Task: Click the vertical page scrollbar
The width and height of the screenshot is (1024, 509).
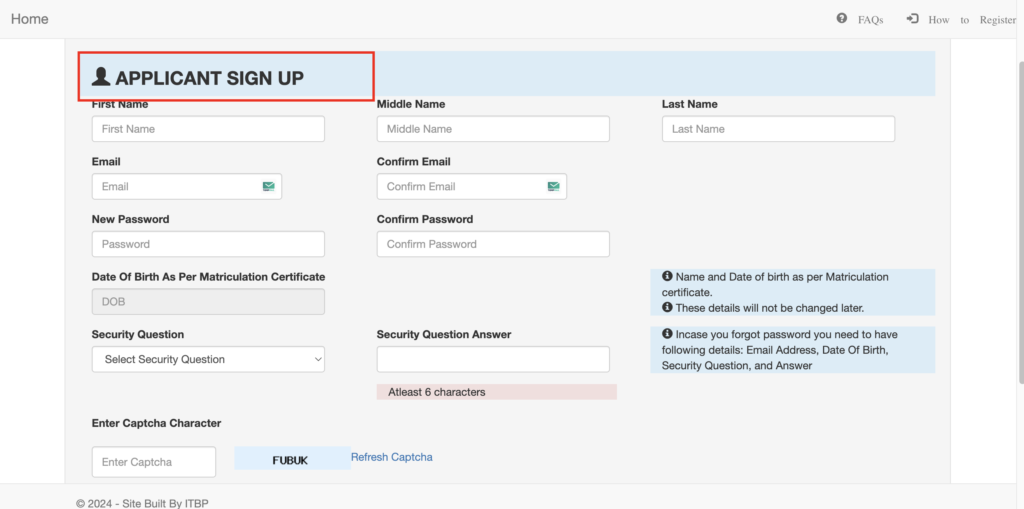Action: (1020, 222)
